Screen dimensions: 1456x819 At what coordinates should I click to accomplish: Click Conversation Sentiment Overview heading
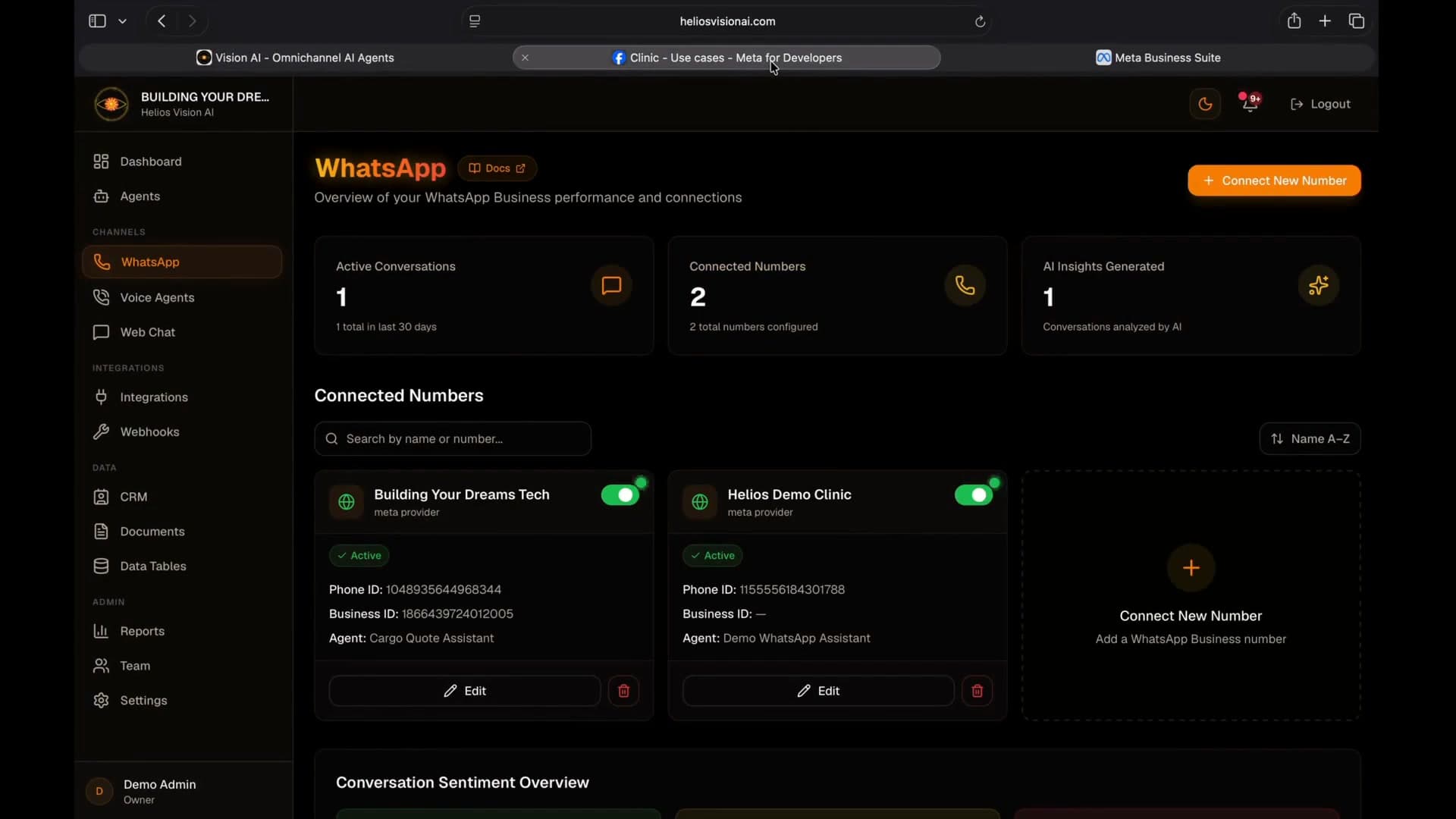(x=463, y=783)
